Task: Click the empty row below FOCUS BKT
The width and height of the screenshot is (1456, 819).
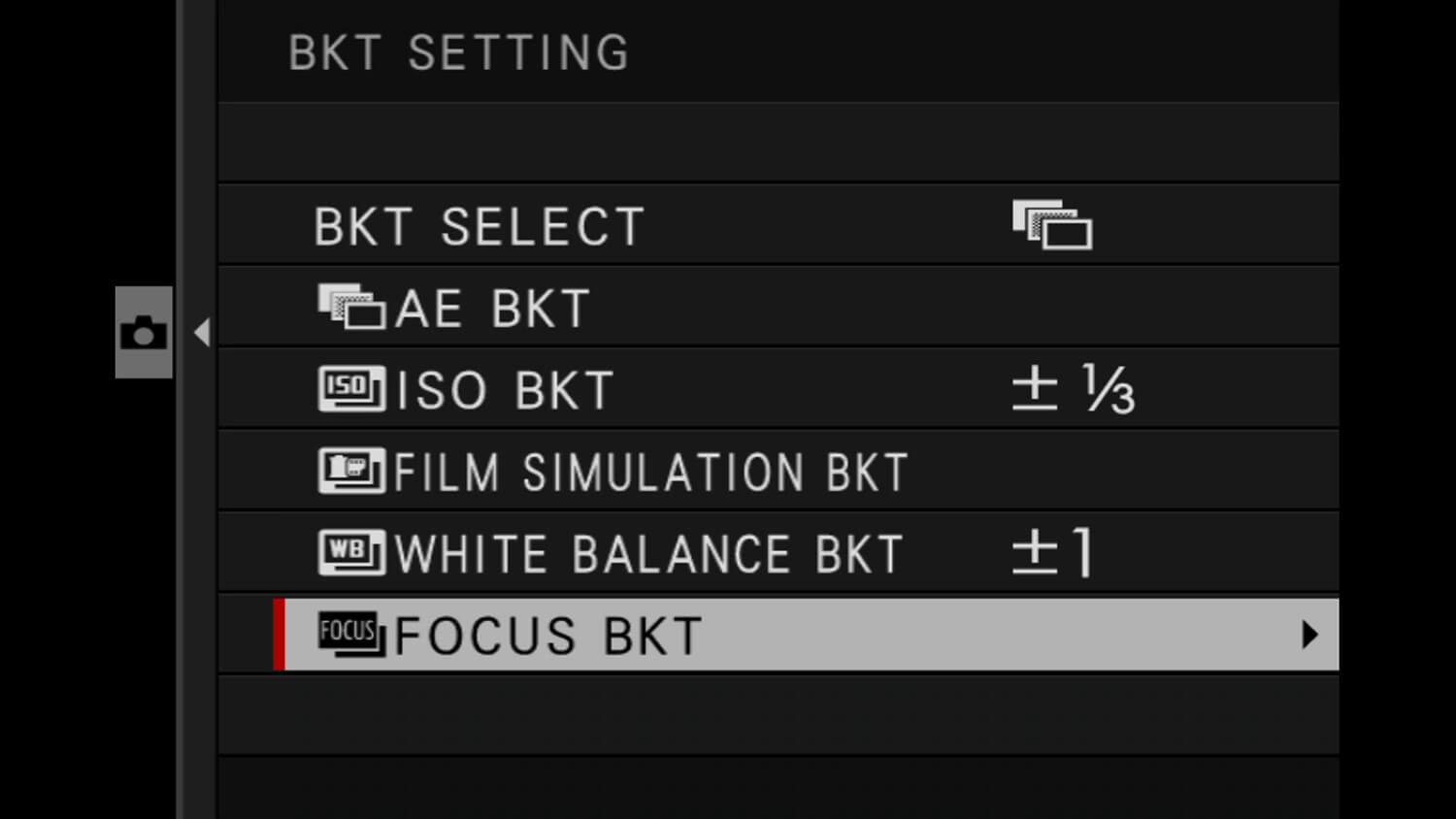Action: coord(777,714)
